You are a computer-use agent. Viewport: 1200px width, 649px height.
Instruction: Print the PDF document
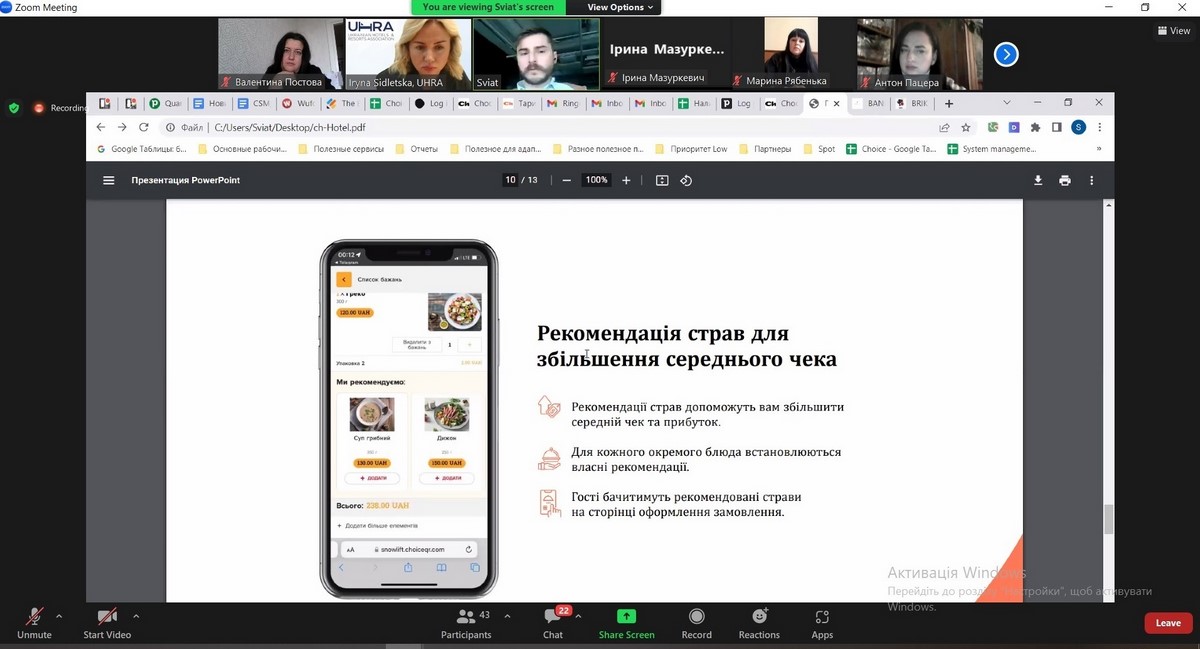point(1065,180)
